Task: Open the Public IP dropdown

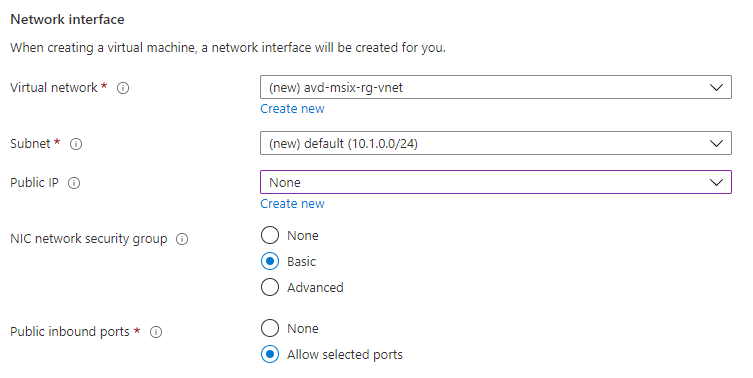Action: (496, 183)
